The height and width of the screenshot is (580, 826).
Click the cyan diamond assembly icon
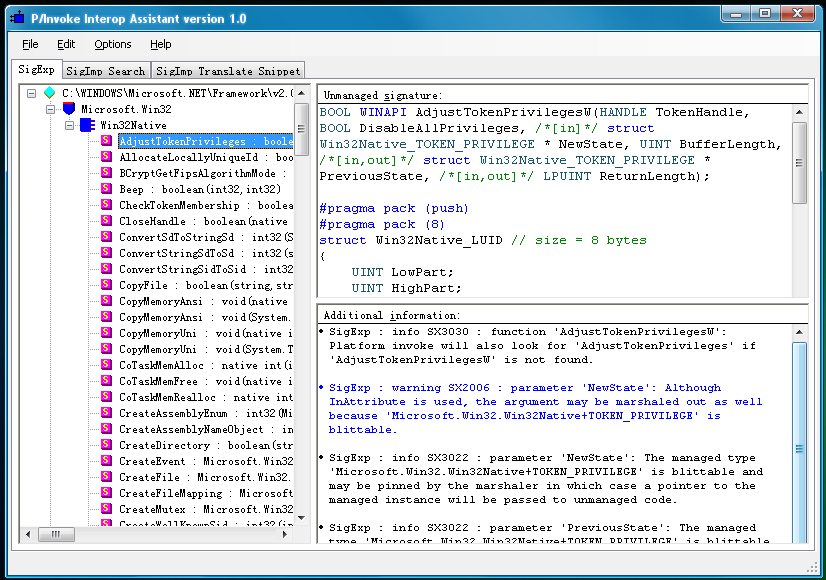50,93
